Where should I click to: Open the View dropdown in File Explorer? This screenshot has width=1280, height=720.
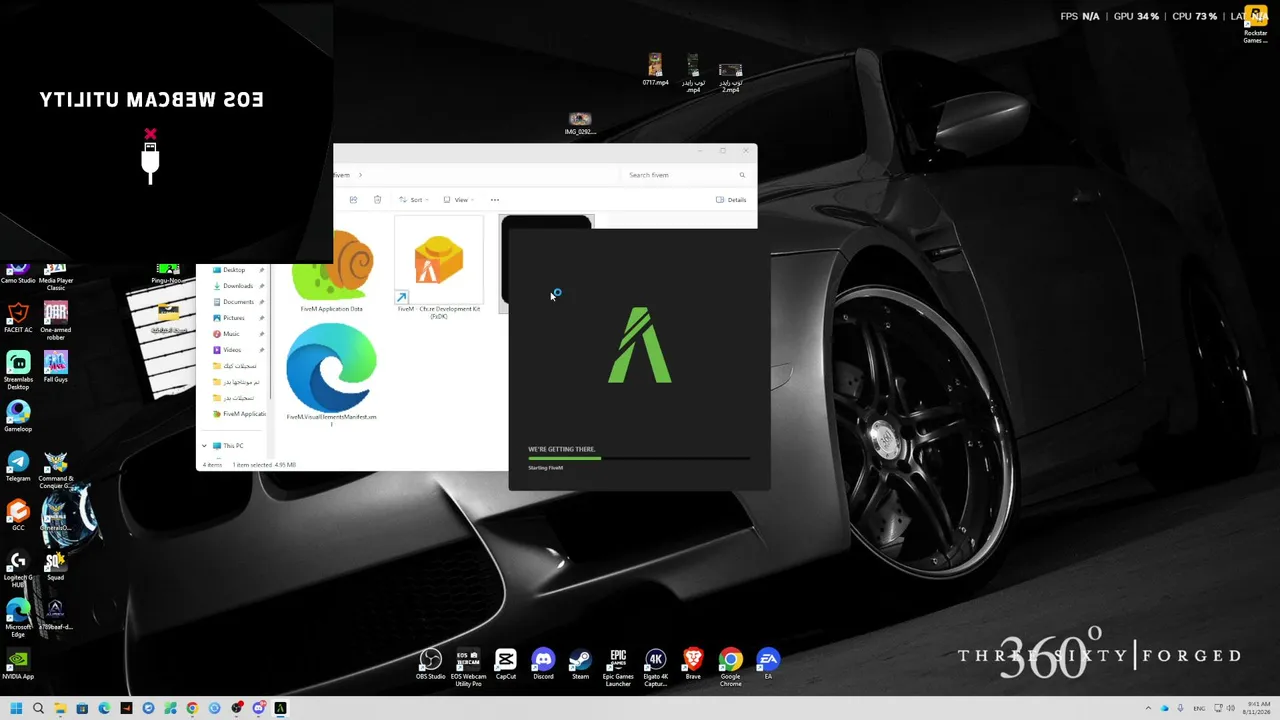coord(458,200)
